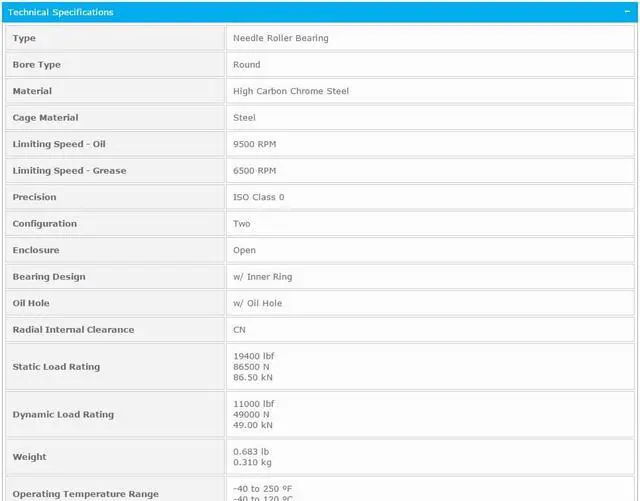
Task: Select the 0.683 lb weight value
Action: (250, 451)
